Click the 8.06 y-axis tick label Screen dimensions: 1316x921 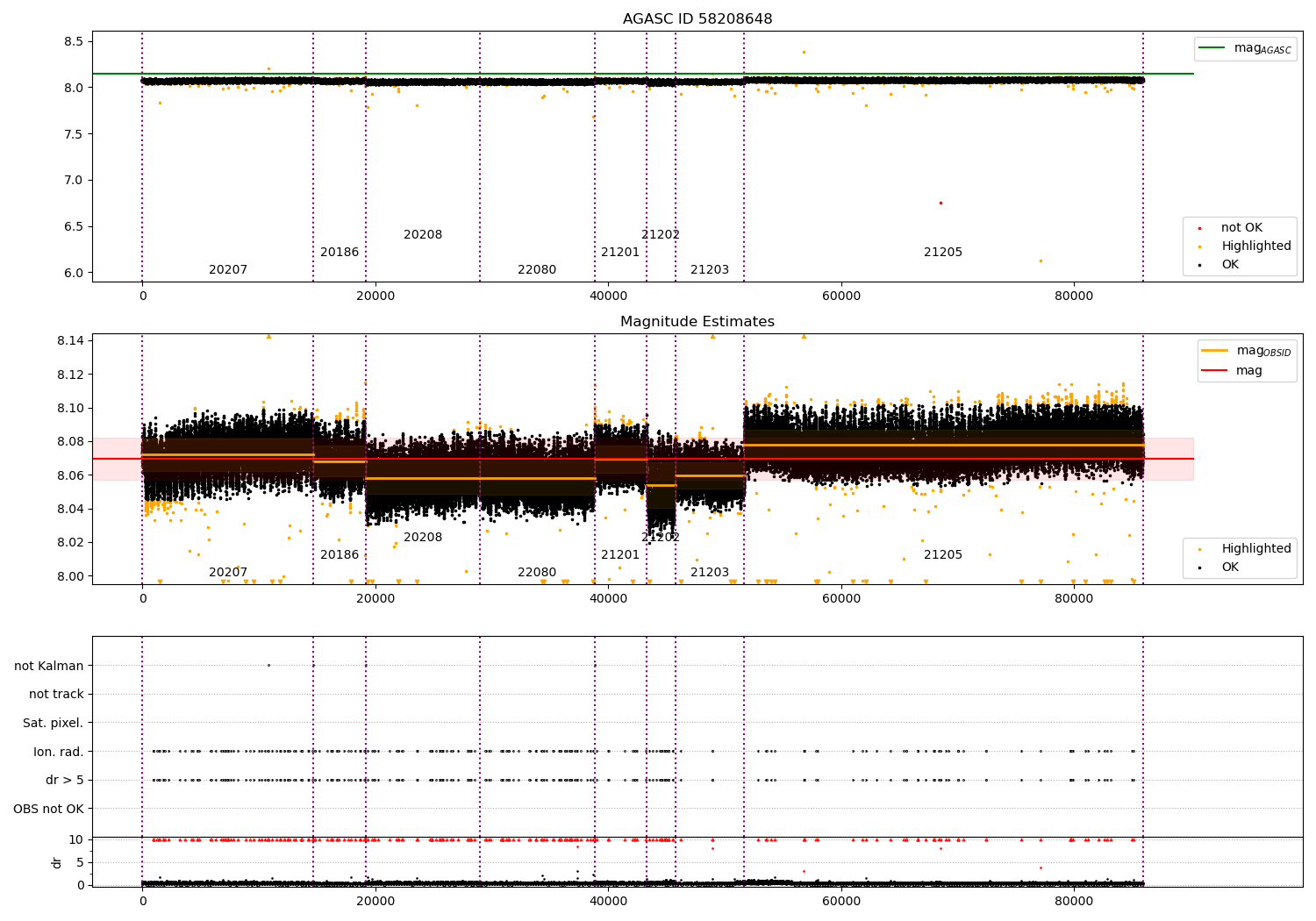70,475
